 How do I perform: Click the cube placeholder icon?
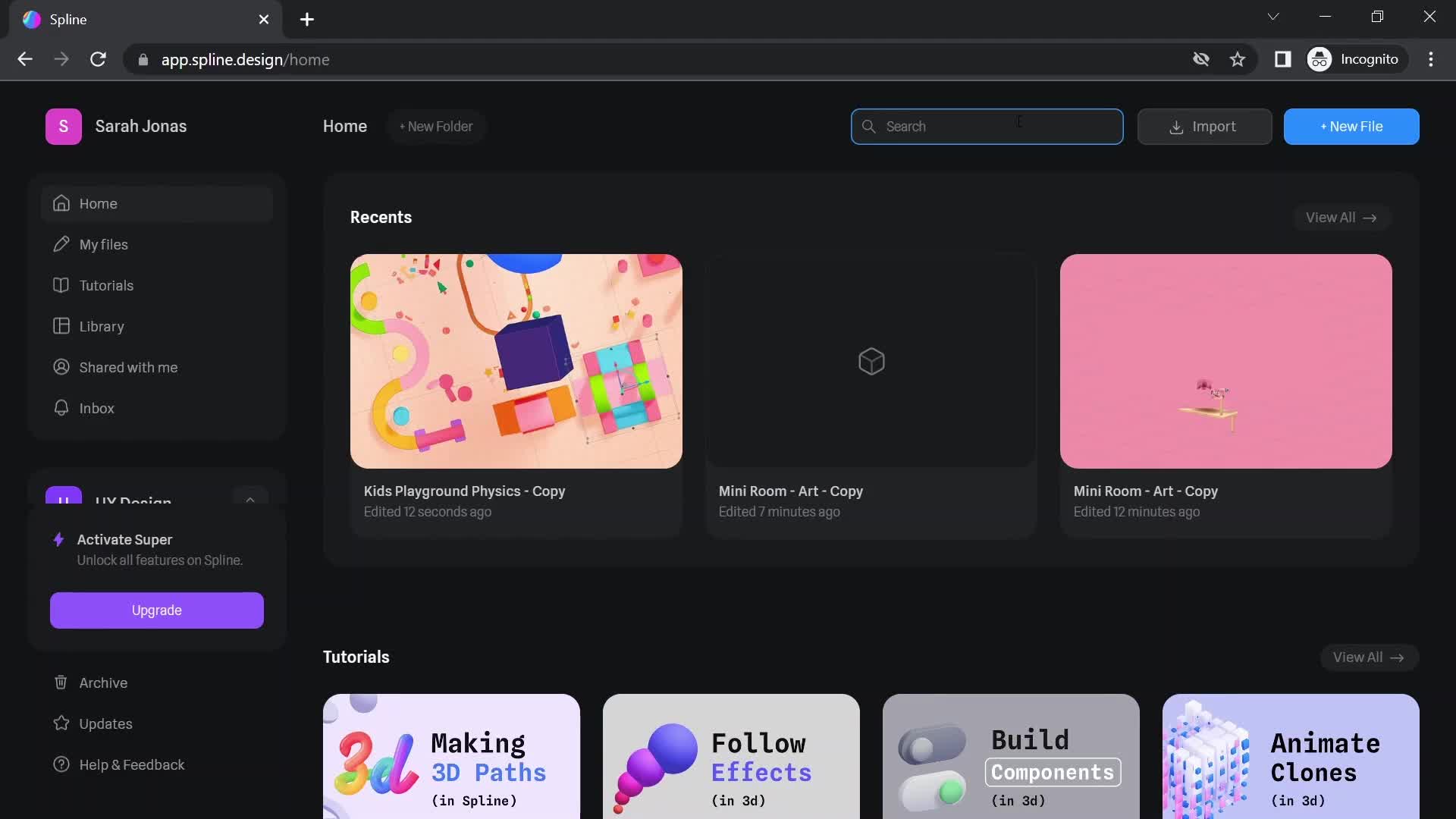coord(871,362)
